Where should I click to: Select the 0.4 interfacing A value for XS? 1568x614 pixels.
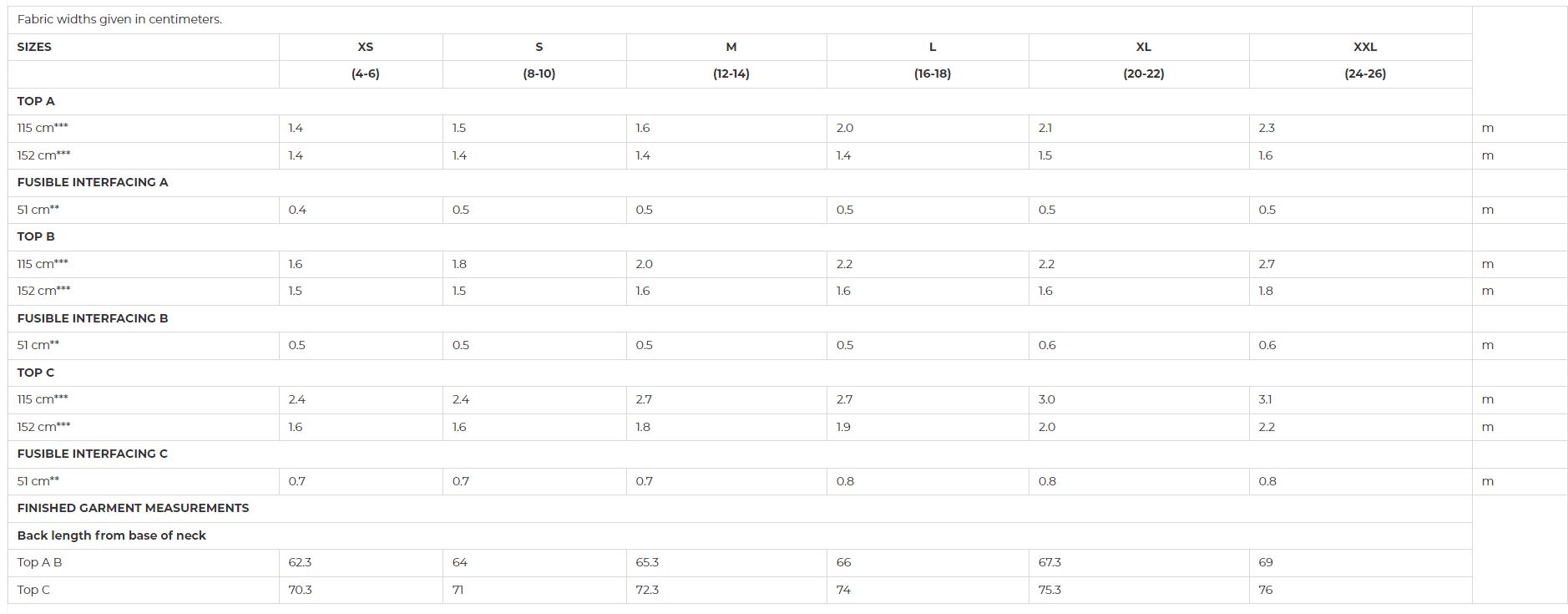click(x=297, y=210)
